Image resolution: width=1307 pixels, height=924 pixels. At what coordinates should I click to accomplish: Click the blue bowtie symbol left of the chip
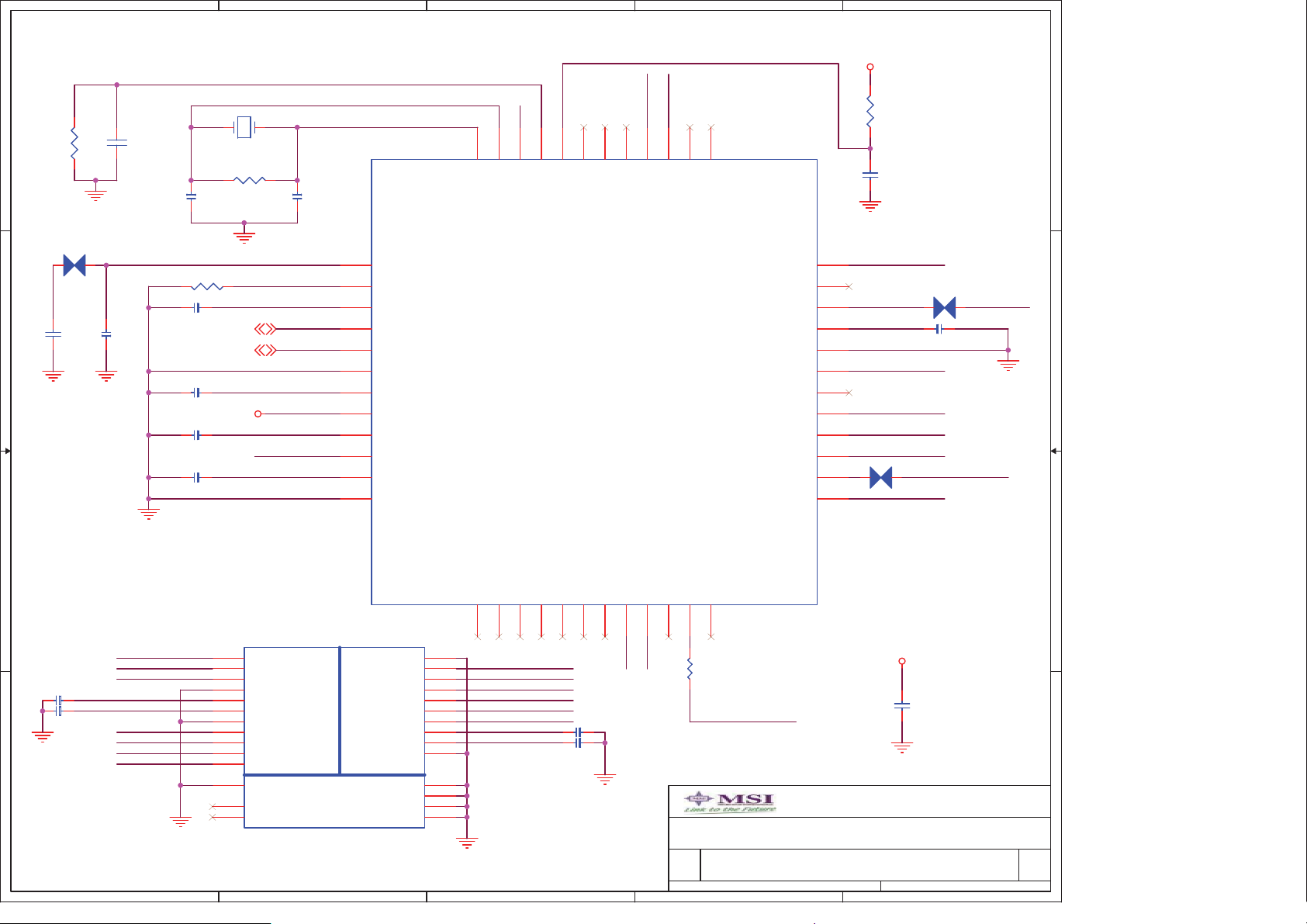(x=74, y=265)
